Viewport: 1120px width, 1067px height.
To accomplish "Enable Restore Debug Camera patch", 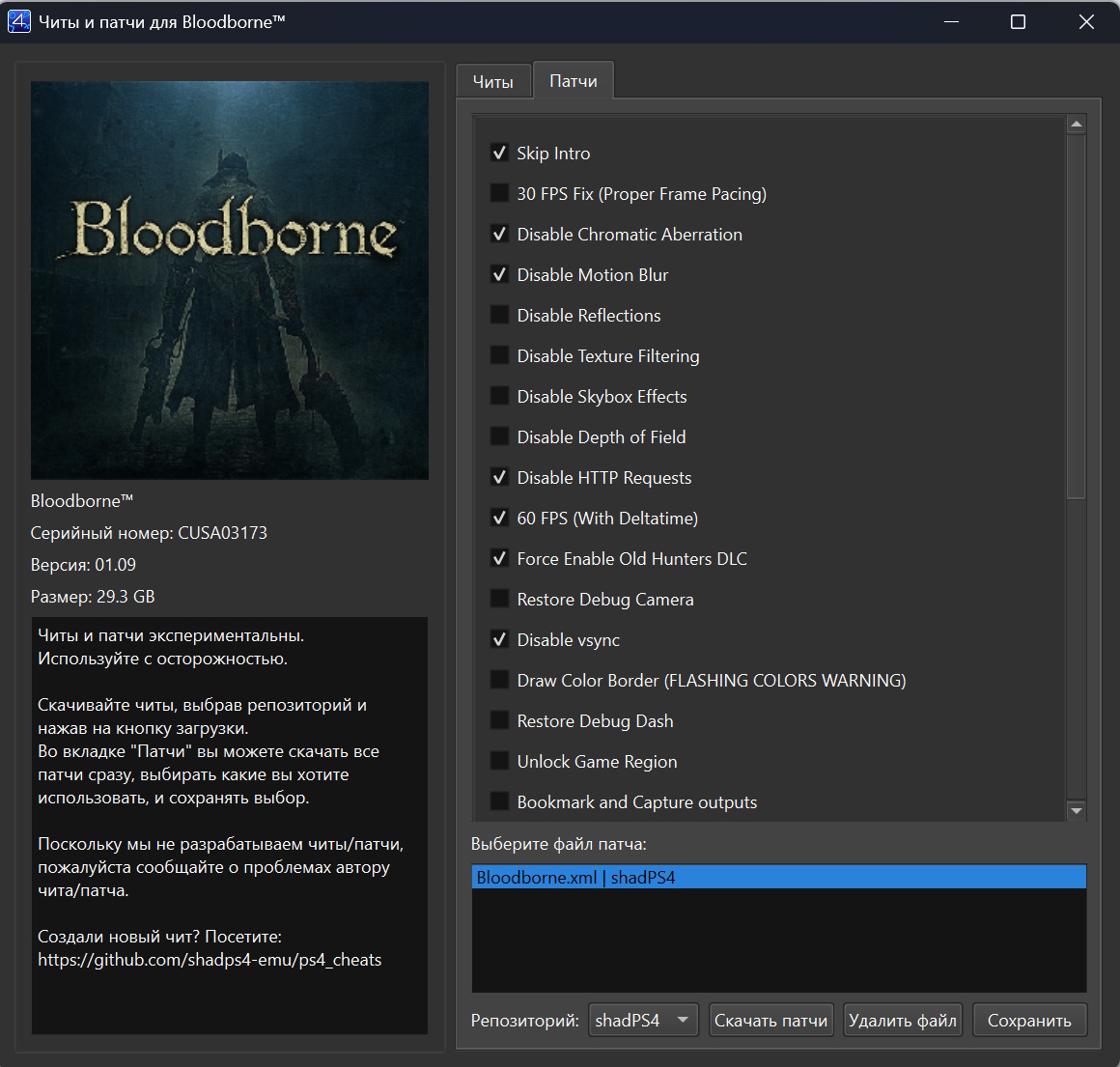I will point(499,600).
